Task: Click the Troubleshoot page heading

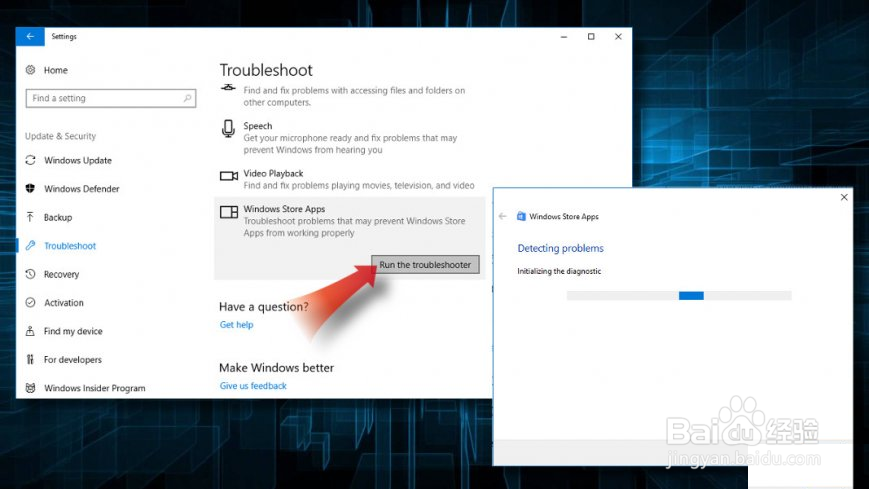Action: [266, 70]
